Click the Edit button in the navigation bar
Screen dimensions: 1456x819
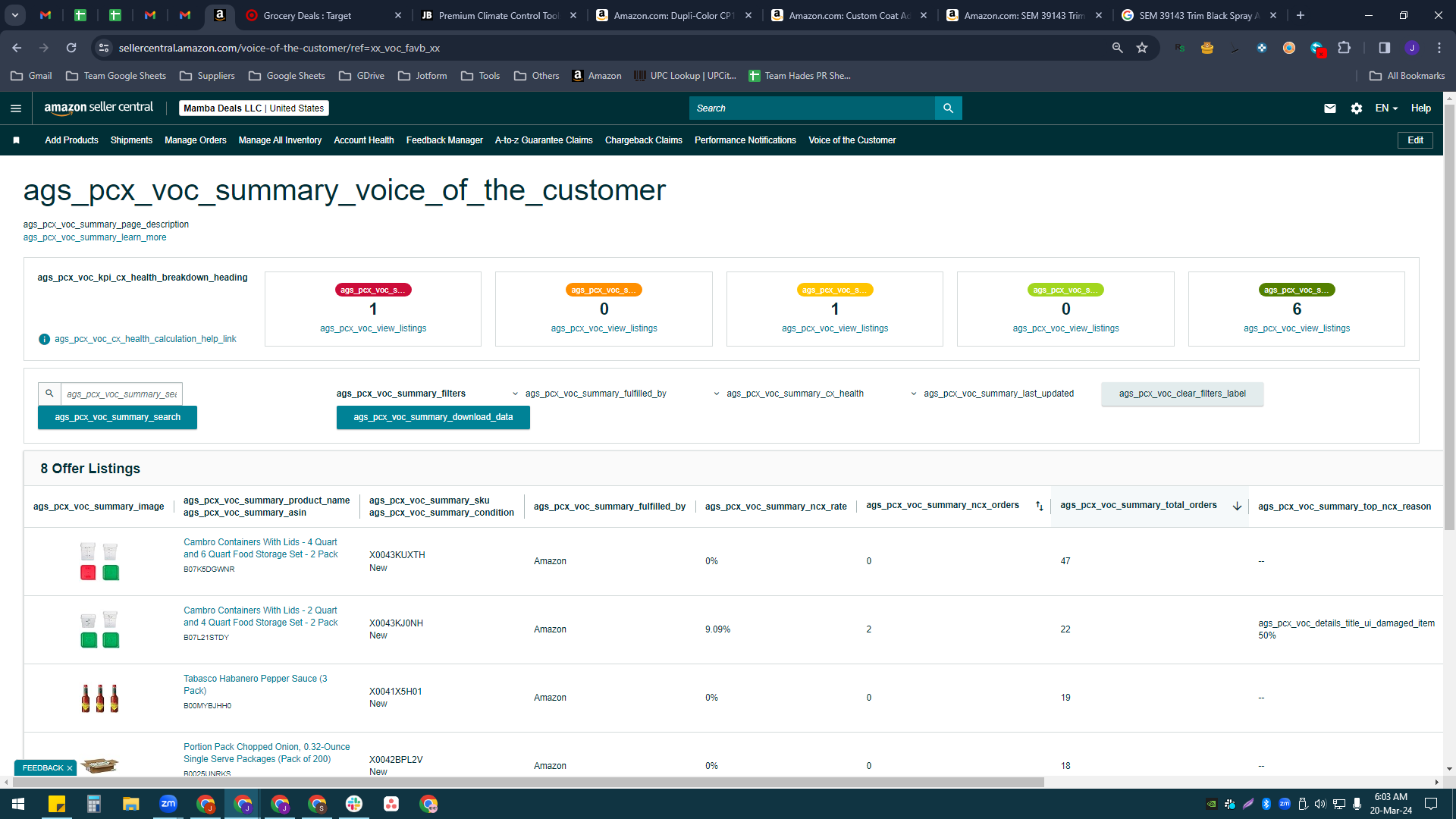click(x=1415, y=140)
